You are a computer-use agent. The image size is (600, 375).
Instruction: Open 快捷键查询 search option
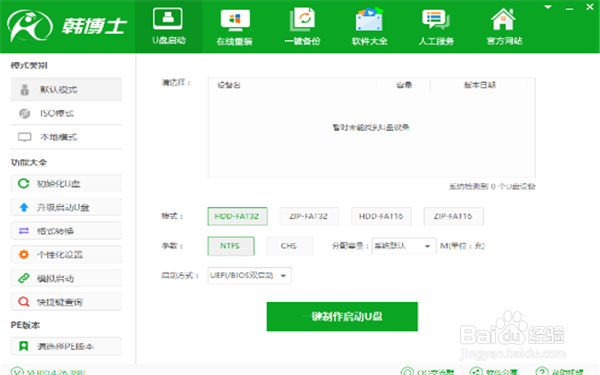coord(66,302)
